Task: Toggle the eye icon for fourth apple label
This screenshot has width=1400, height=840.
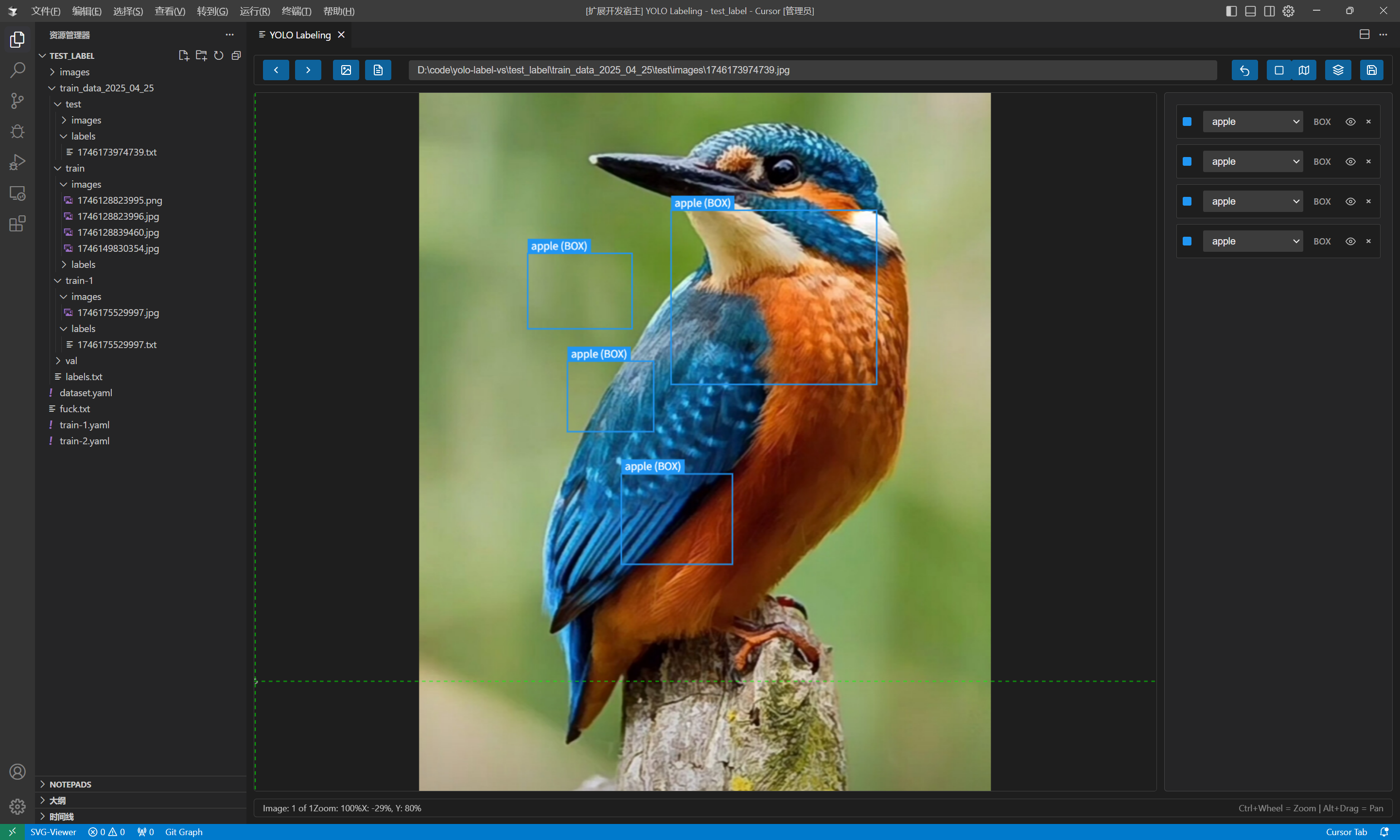Action: point(1350,241)
